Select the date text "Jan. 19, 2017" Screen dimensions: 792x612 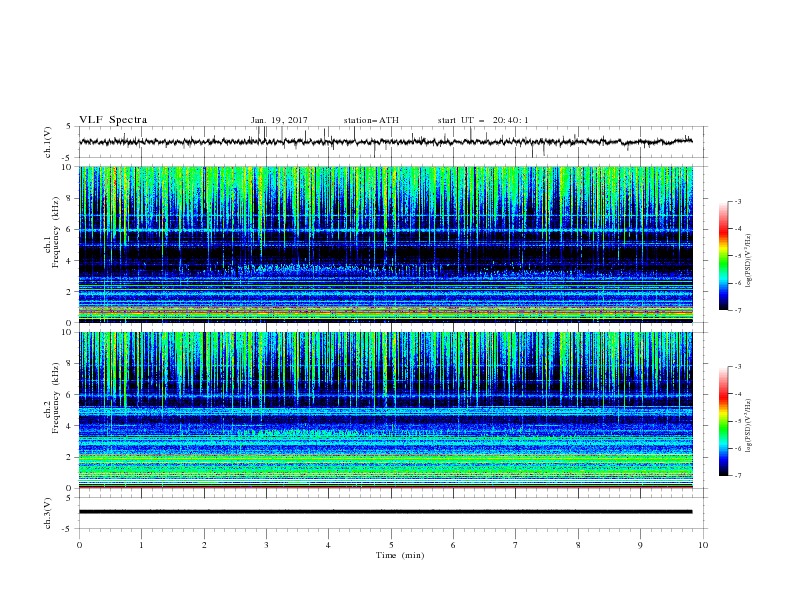tap(279, 120)
